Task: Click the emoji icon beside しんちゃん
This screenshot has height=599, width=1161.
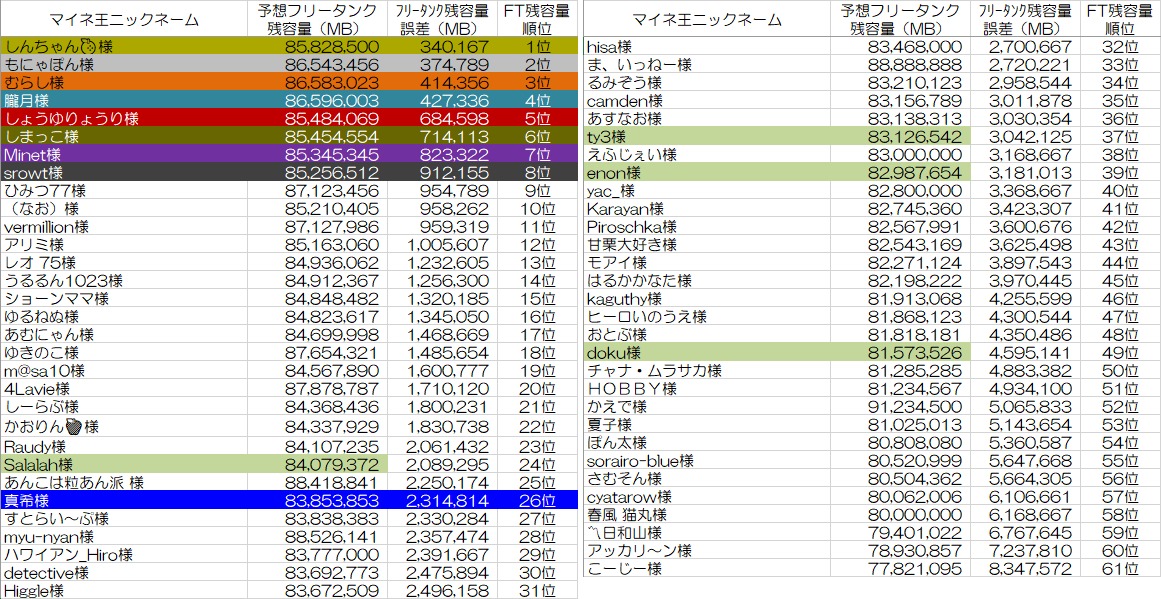Action: pyautogui.click(x=87, y=46)
